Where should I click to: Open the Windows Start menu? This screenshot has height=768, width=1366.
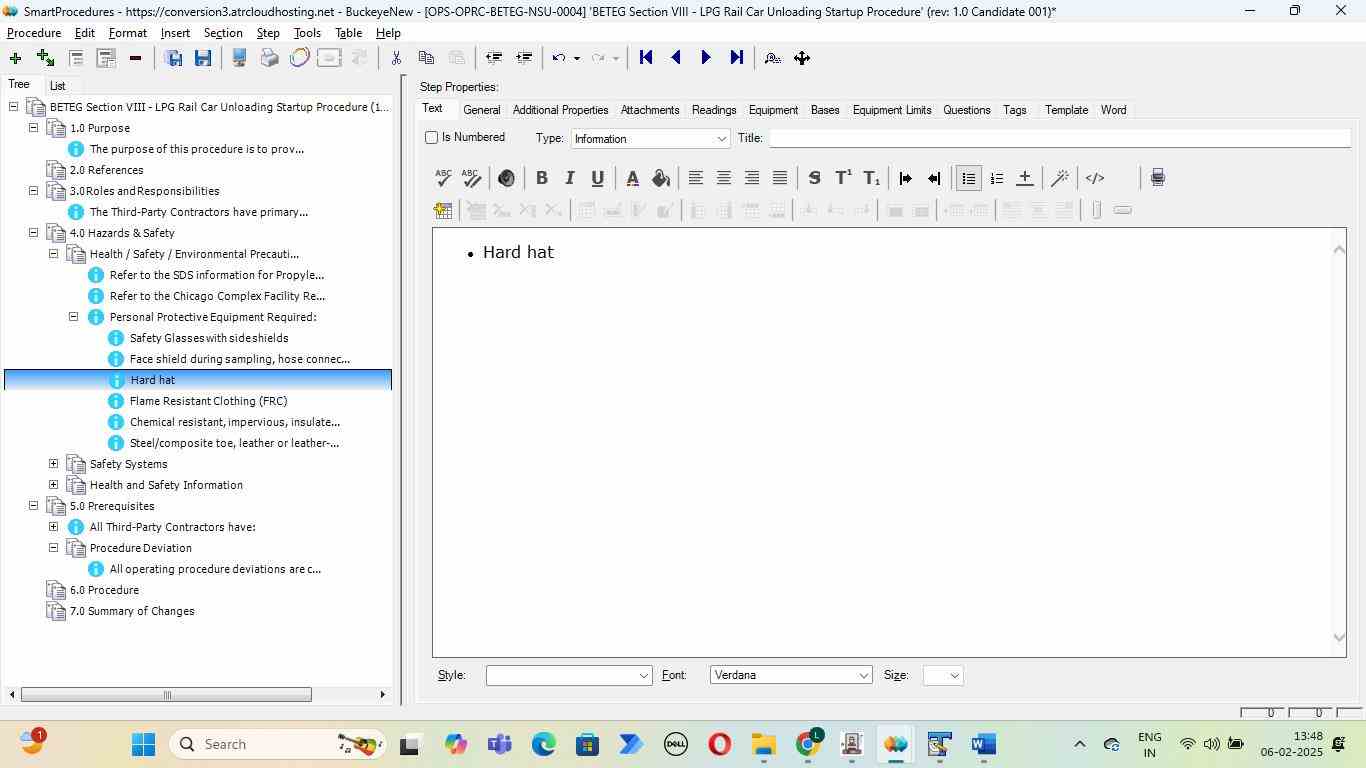click(x=143, y=744)
